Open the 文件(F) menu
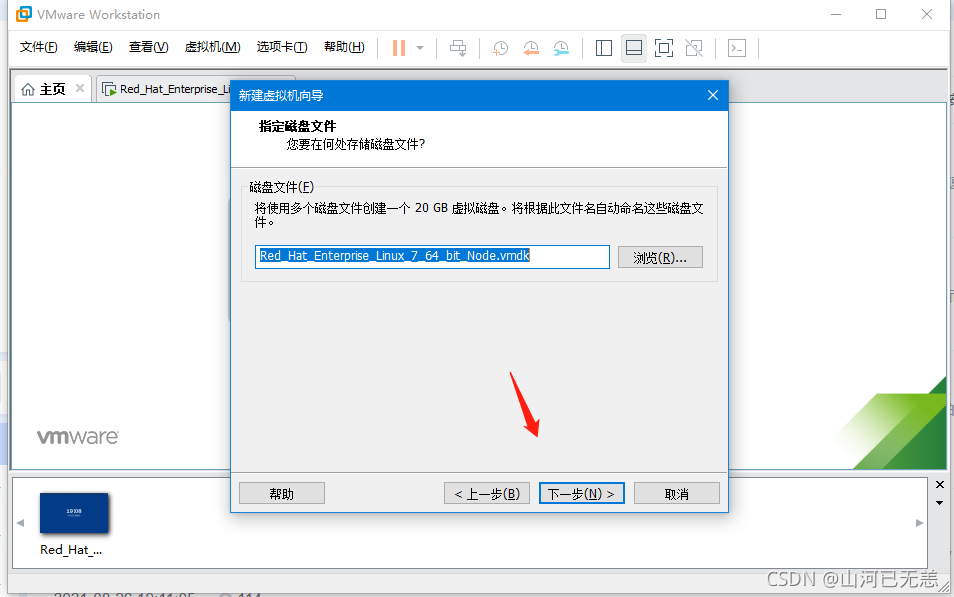The image size is (954, 597). click(x=38, y=47)
